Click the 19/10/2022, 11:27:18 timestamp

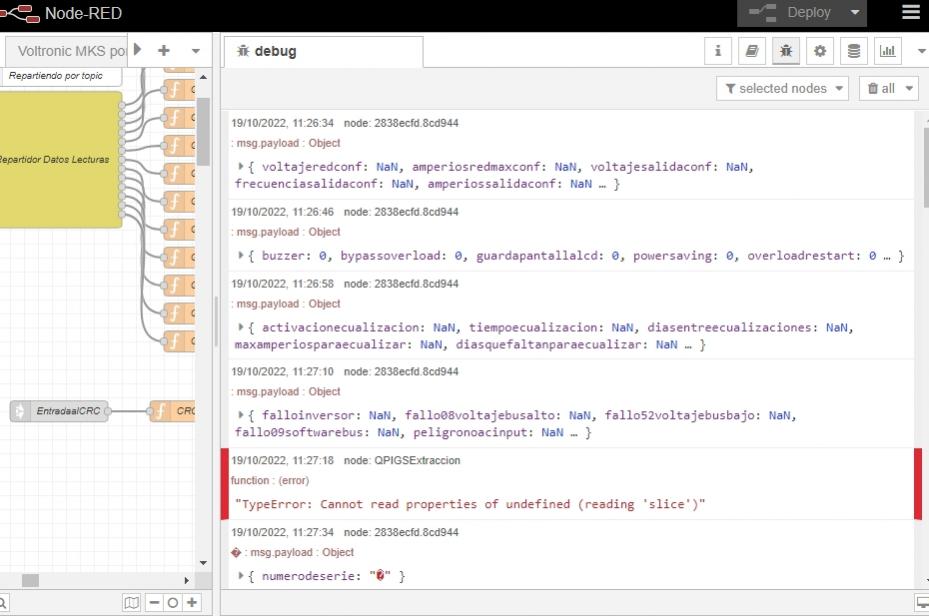tap(283, 460)
